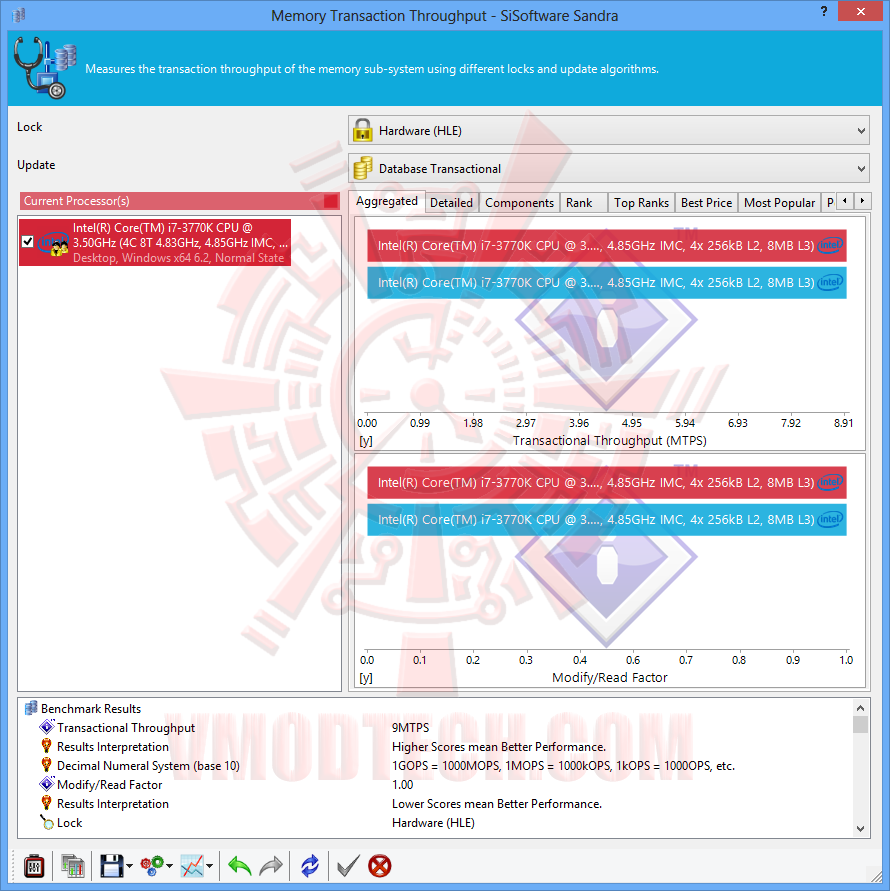This screenshot has width=890, height=891.
Task: Click the benchmark engine icon in bottom toolbar
Action: [34, 866]
